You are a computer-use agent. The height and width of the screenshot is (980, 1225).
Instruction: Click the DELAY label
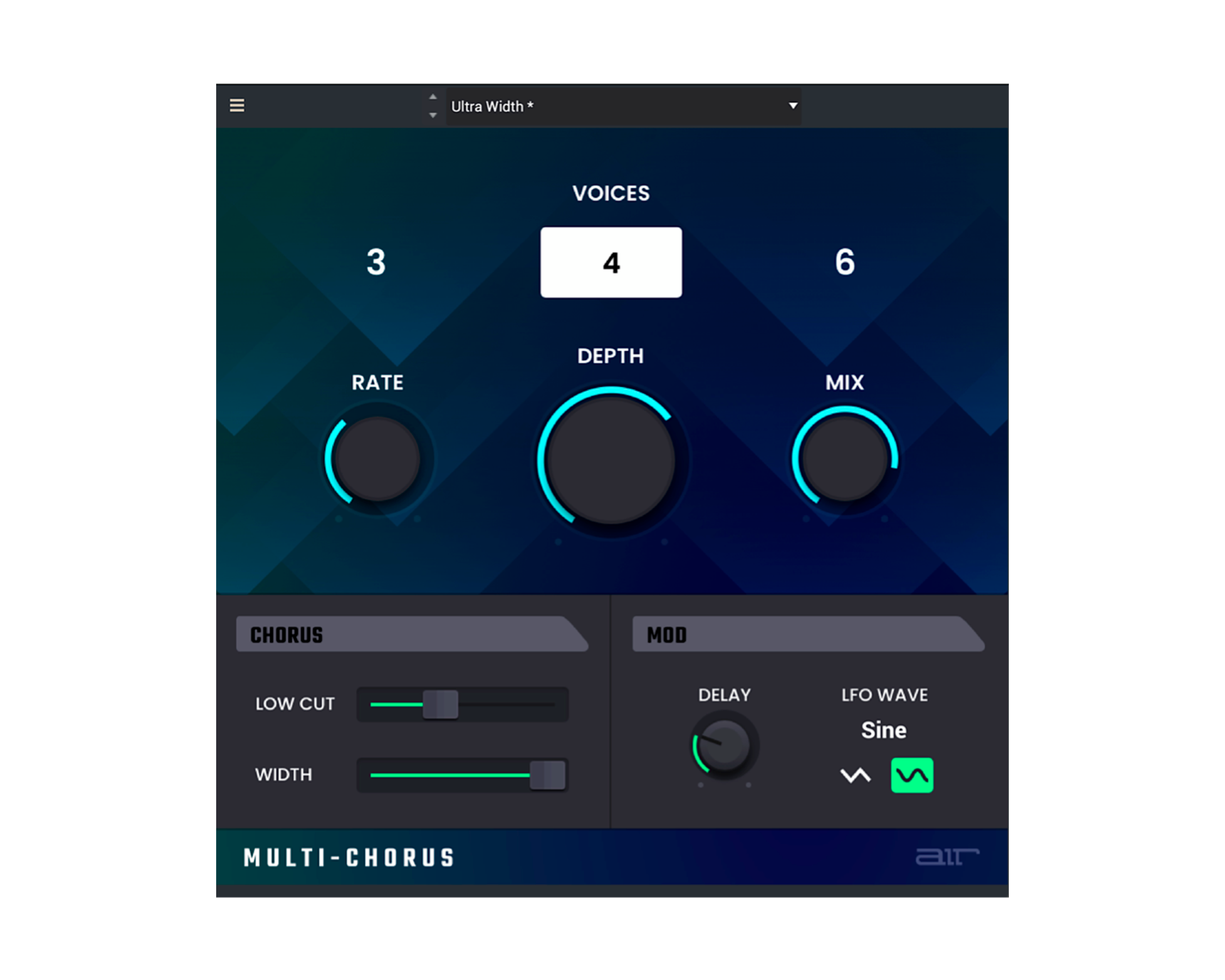[x=725, y=695]
